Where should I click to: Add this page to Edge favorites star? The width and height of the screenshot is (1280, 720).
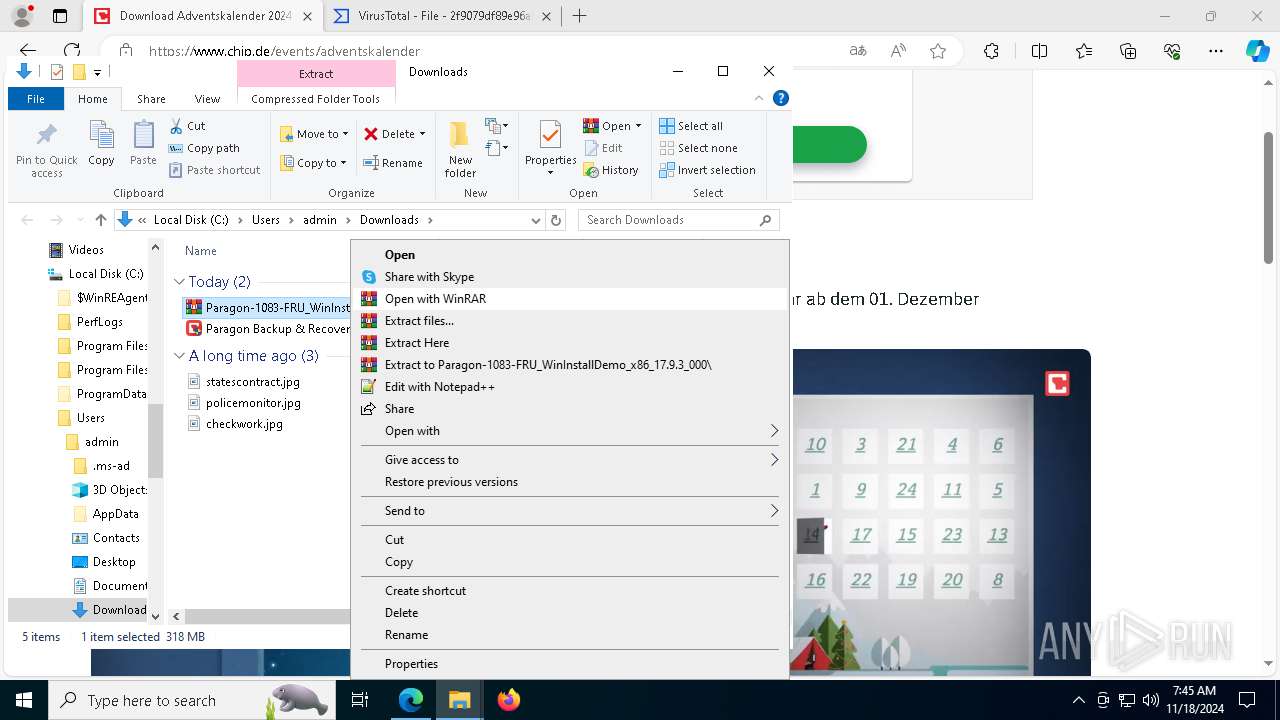(938, 51)
